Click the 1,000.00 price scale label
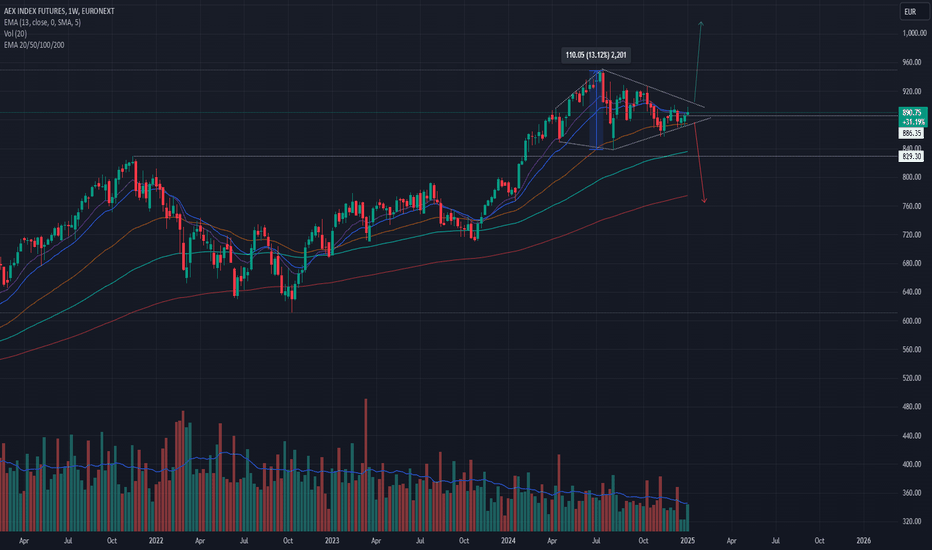This screenshot has width=932, height=550. point(914,33)
